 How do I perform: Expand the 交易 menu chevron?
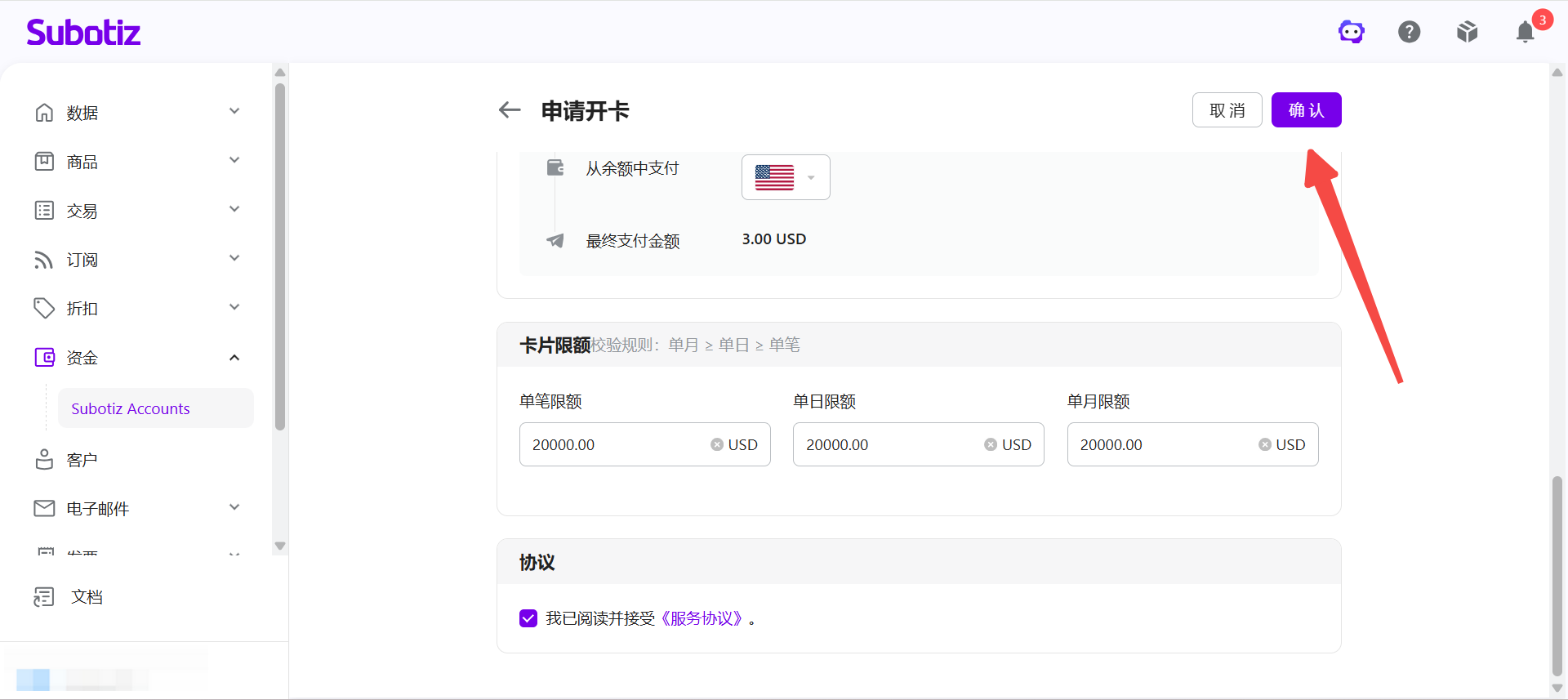pos(234,209)
